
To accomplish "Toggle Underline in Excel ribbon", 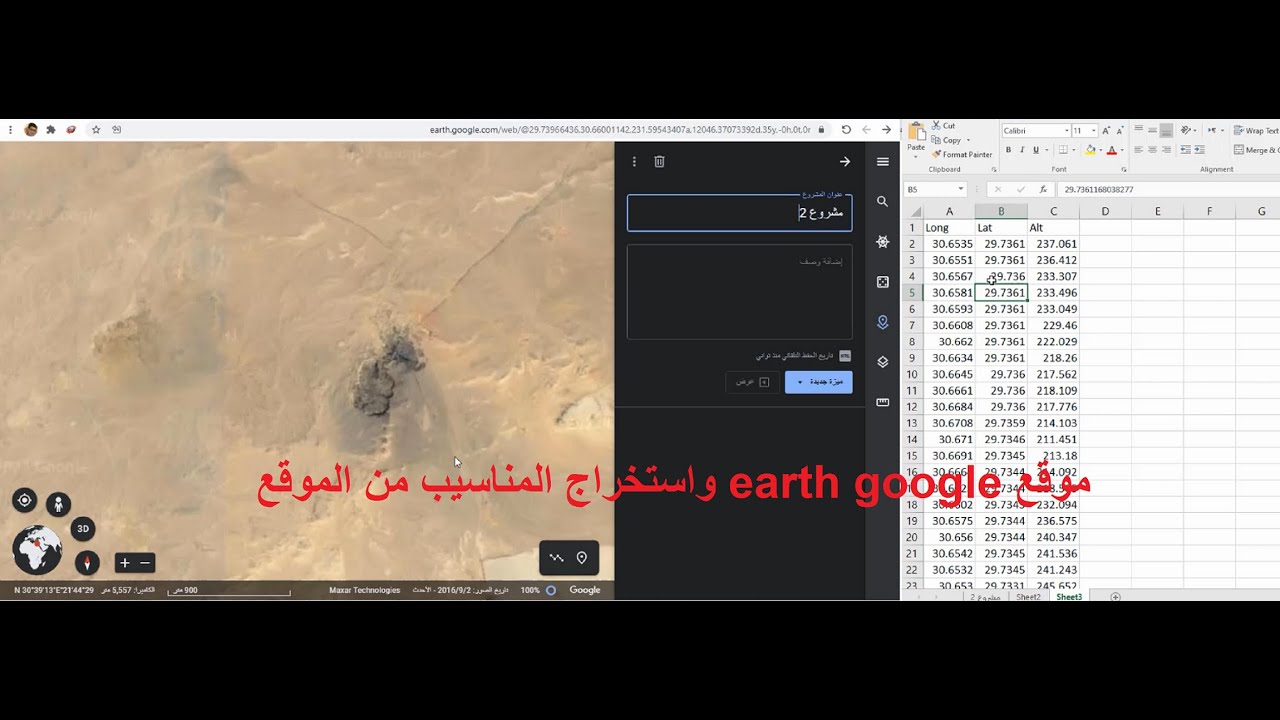I will pyautogui.click(x=1036, y=150).
